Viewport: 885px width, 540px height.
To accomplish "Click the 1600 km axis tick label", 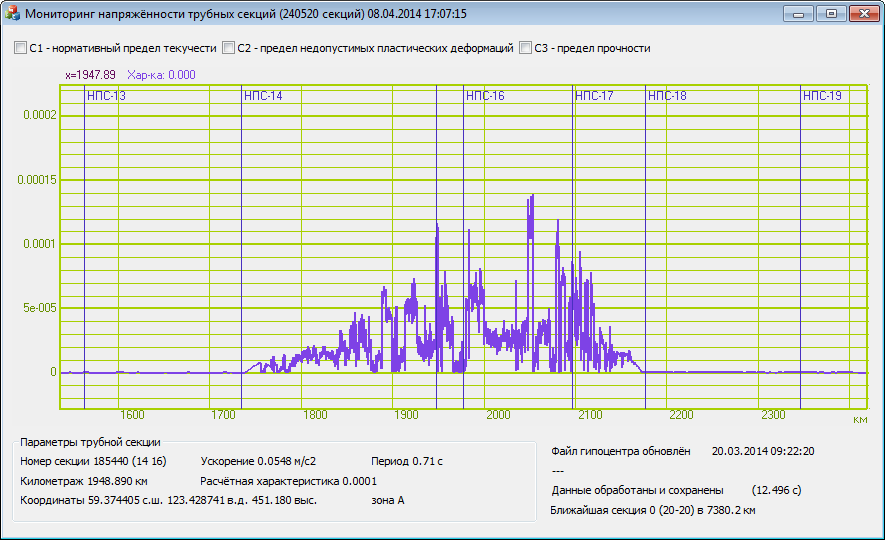I will 132,415.
